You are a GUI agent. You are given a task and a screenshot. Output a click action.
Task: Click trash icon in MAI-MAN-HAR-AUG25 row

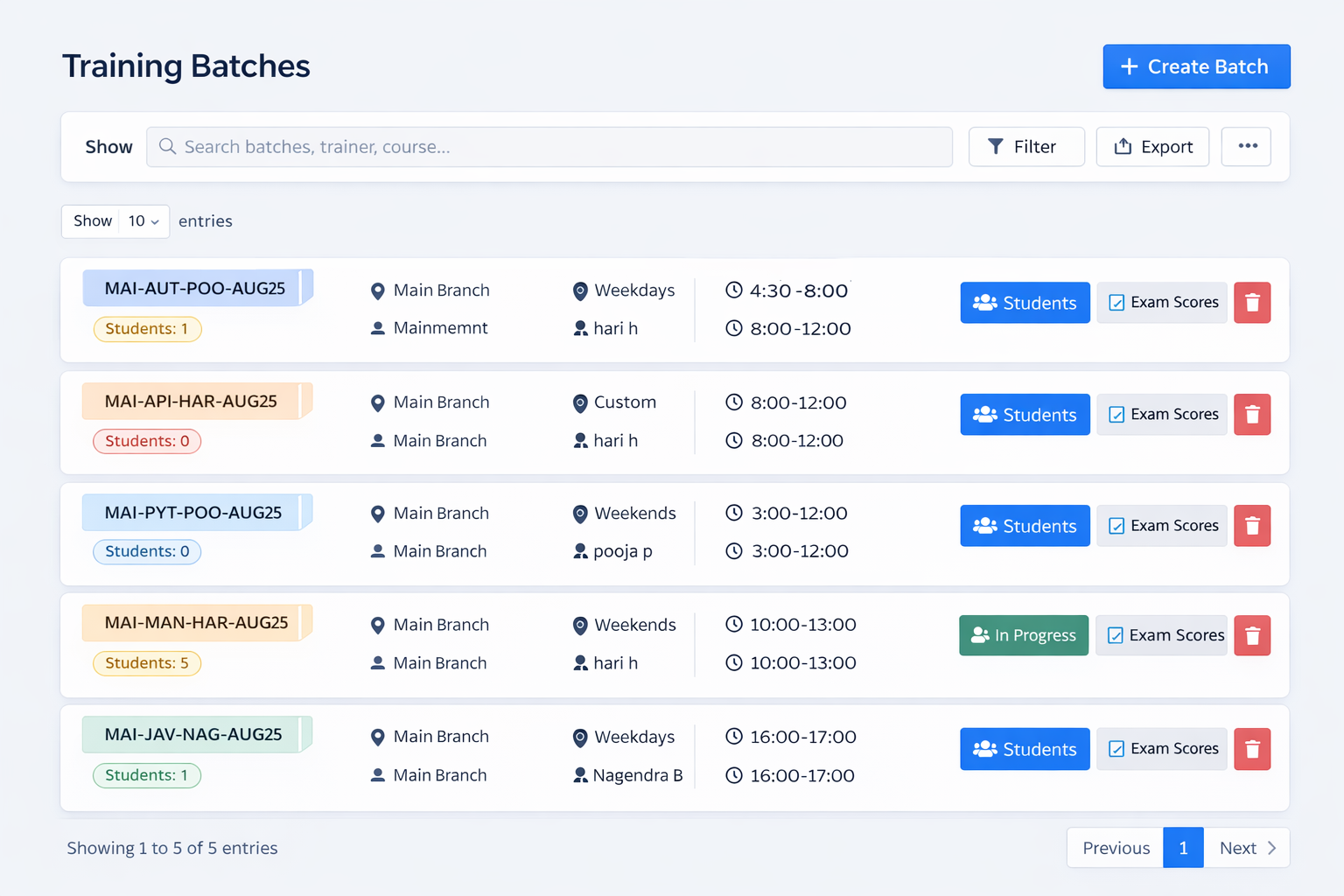1251,636
